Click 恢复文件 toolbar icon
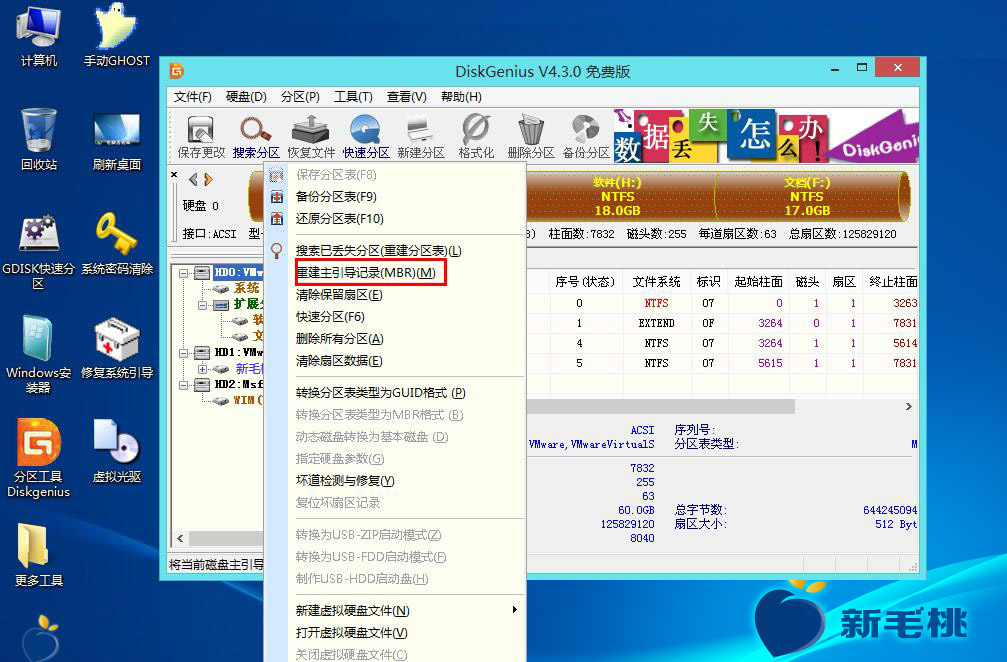The image size is (1007, 662). (311, 137)
